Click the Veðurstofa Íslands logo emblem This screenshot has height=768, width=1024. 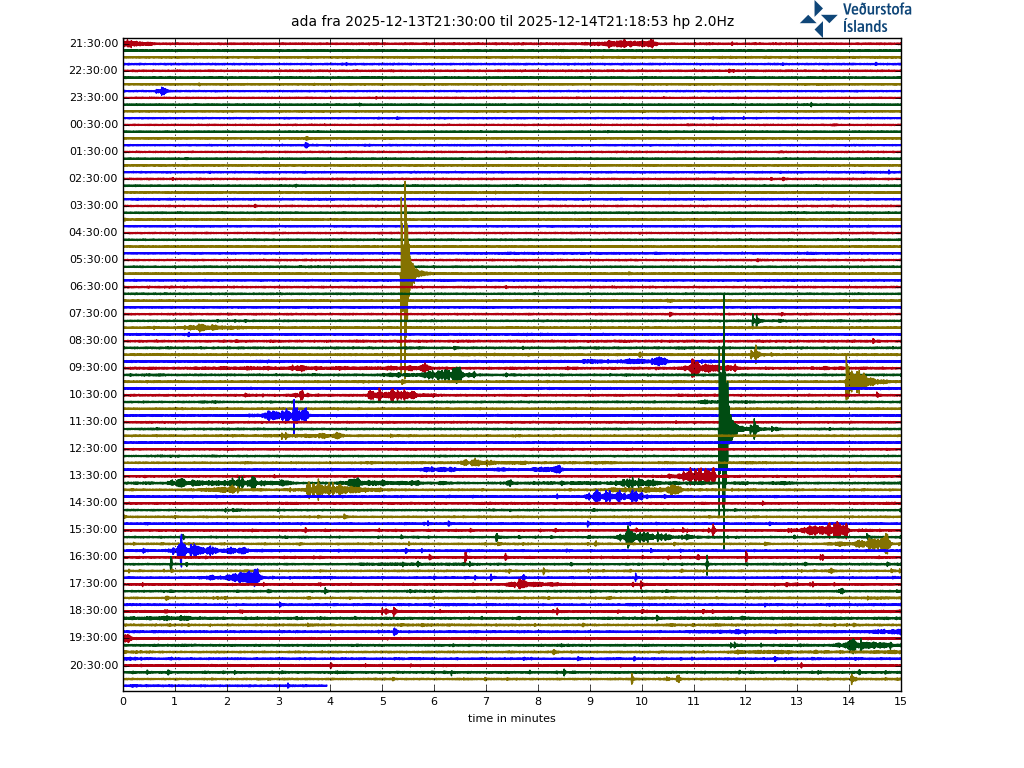pos(818,18)
